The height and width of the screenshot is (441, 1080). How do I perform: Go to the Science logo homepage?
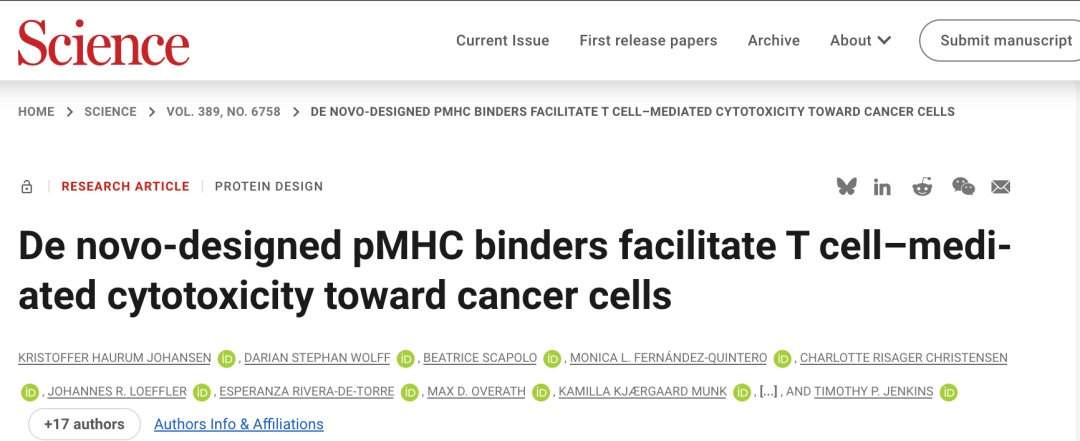click(103, 42)
